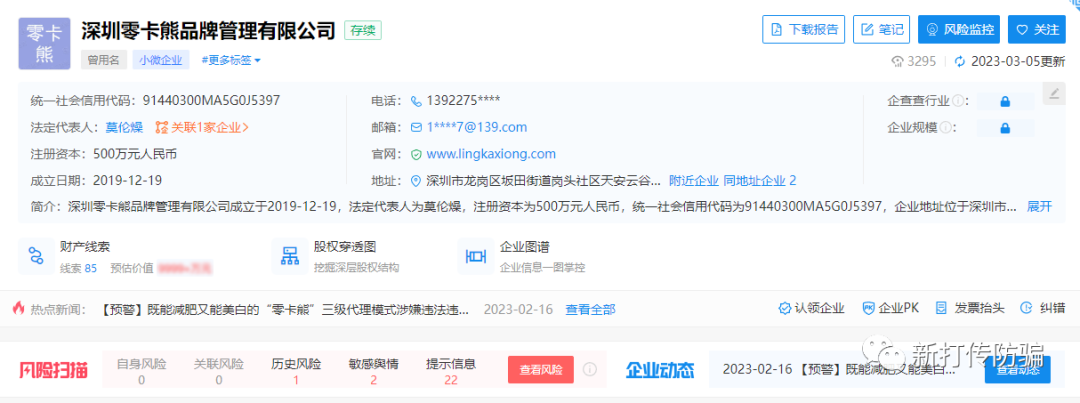The width and height of the screenshot is (1080, 403).
Task: Click the 线索 85 count
Action: point(79,268)
